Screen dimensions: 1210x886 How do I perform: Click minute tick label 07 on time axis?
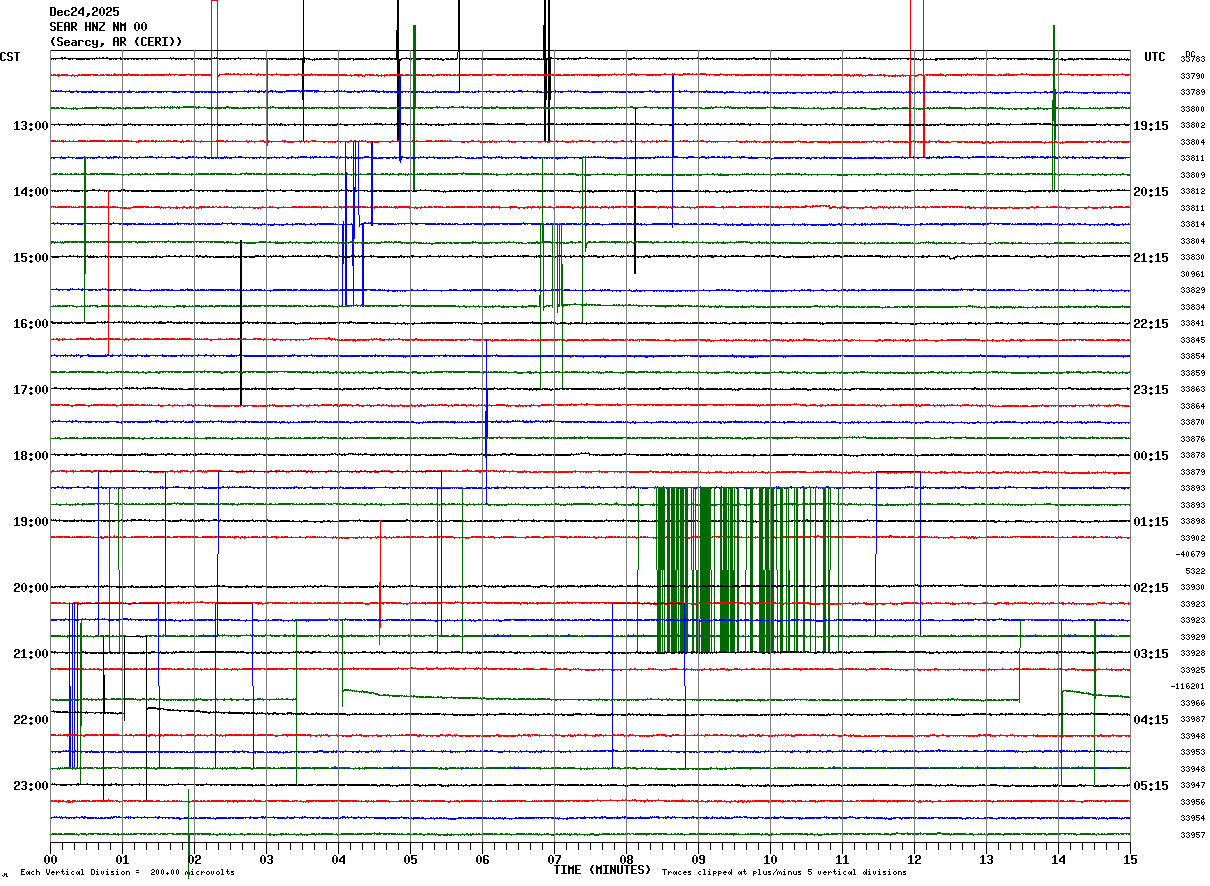pos(554,859)
